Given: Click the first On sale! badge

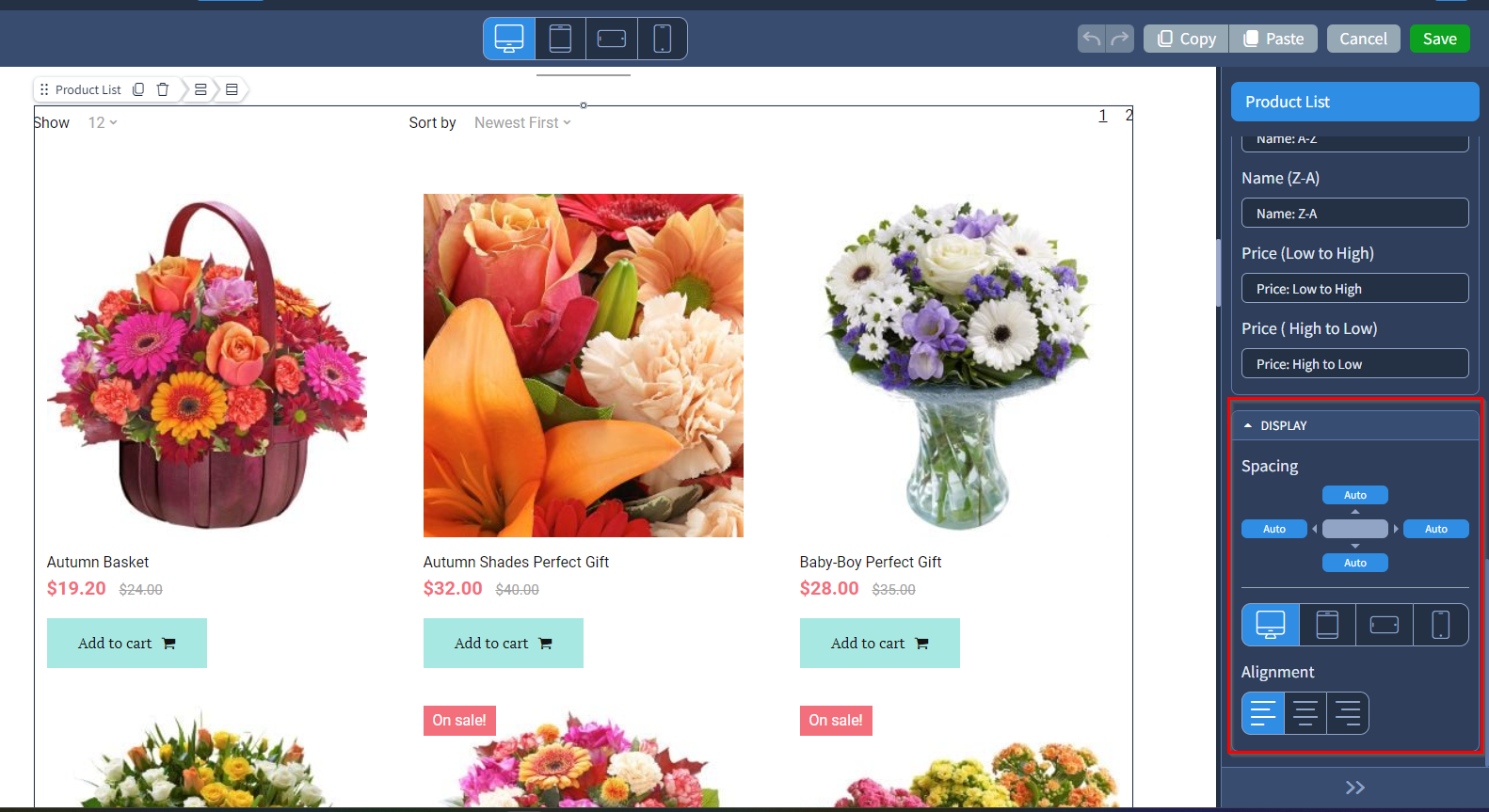Looking at the screenshot, I should pyautogui.click(x=459, y=720).
